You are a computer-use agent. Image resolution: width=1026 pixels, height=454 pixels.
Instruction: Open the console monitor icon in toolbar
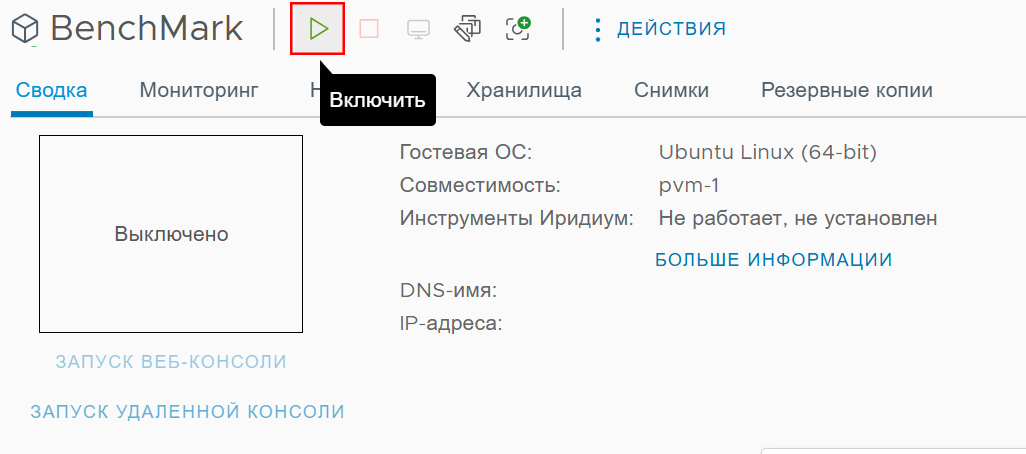[418, 29]
